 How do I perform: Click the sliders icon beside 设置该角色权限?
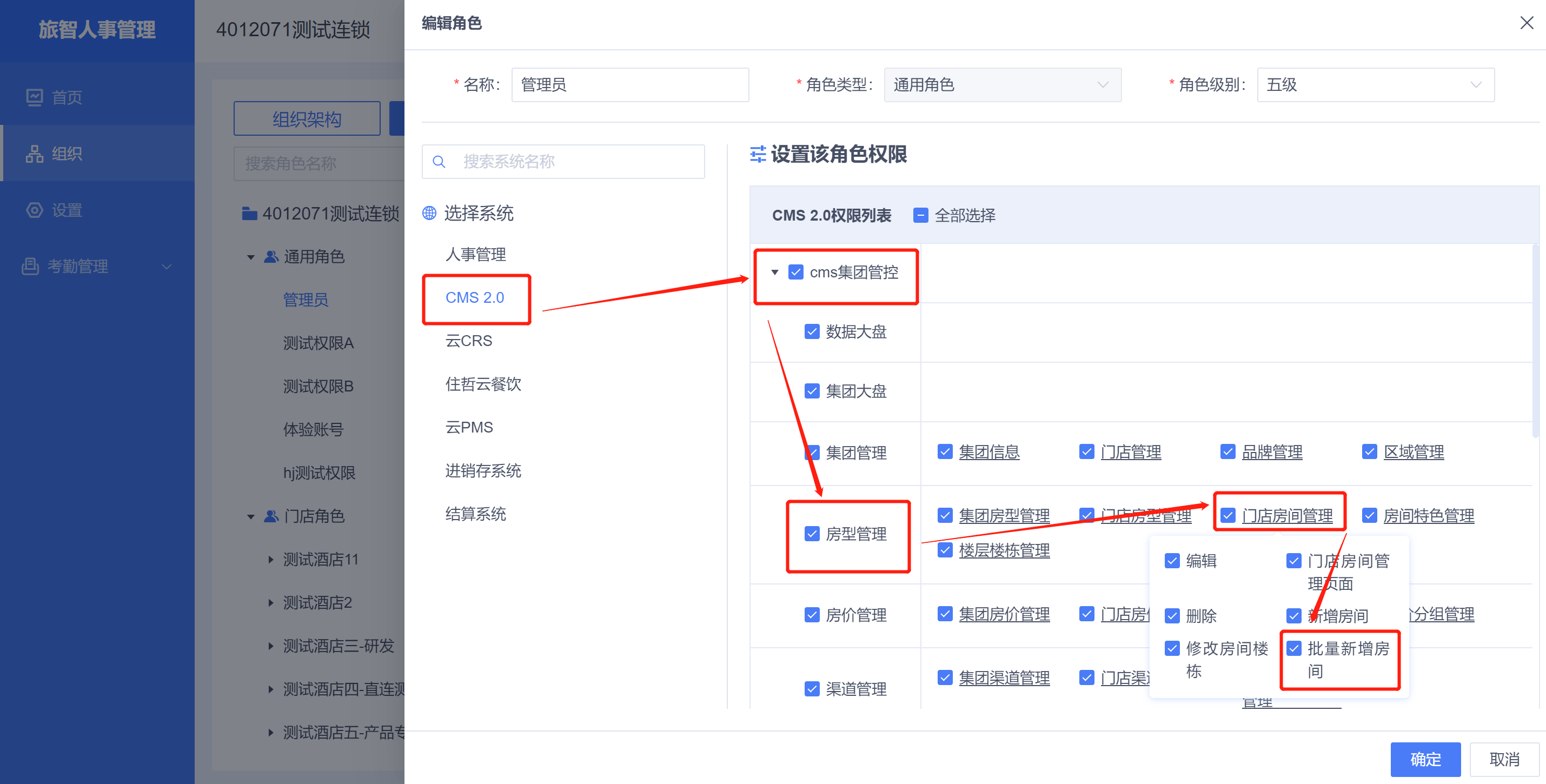pos(758,154)
